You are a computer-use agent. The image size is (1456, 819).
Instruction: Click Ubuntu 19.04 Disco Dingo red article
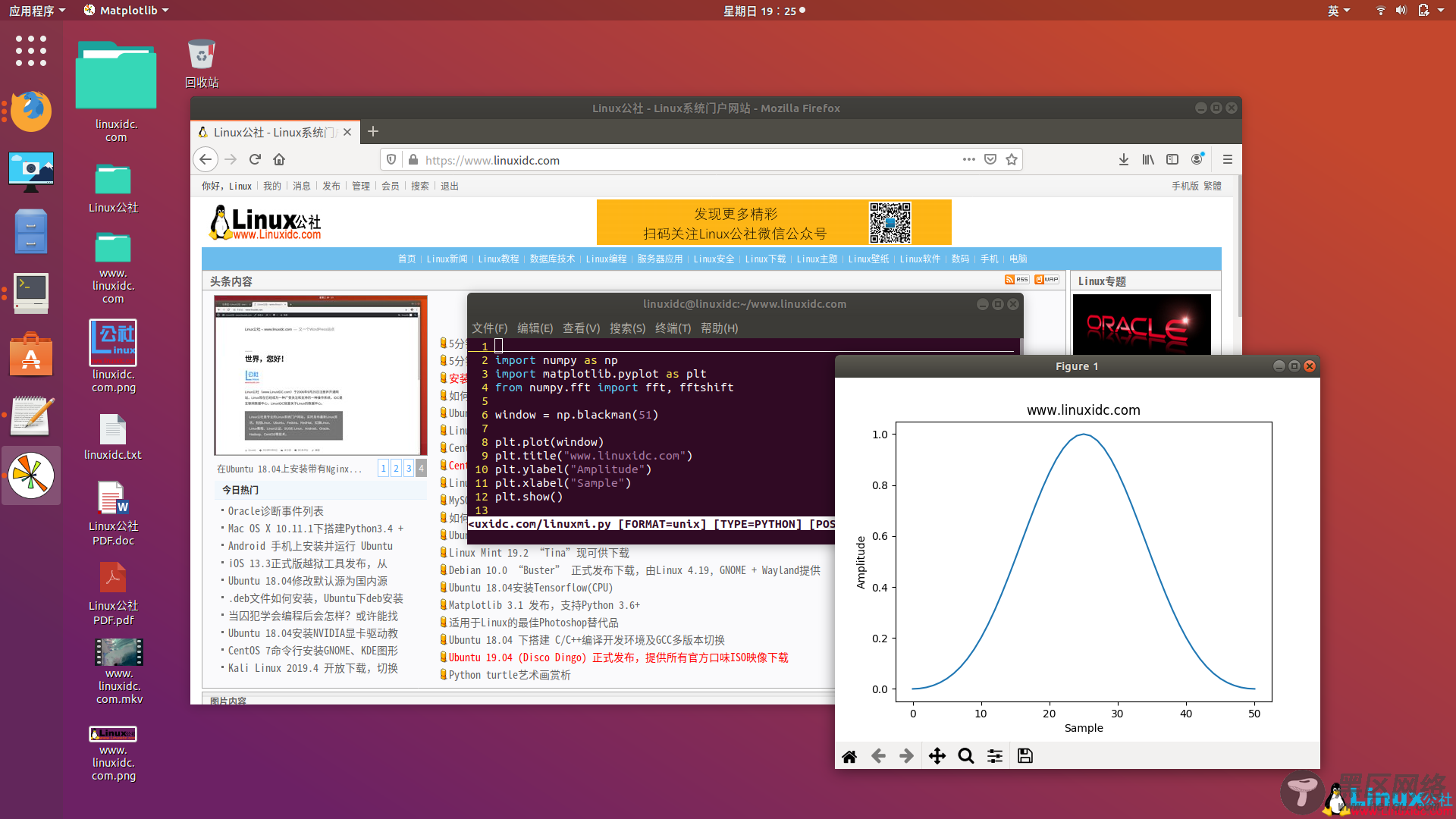618,657
